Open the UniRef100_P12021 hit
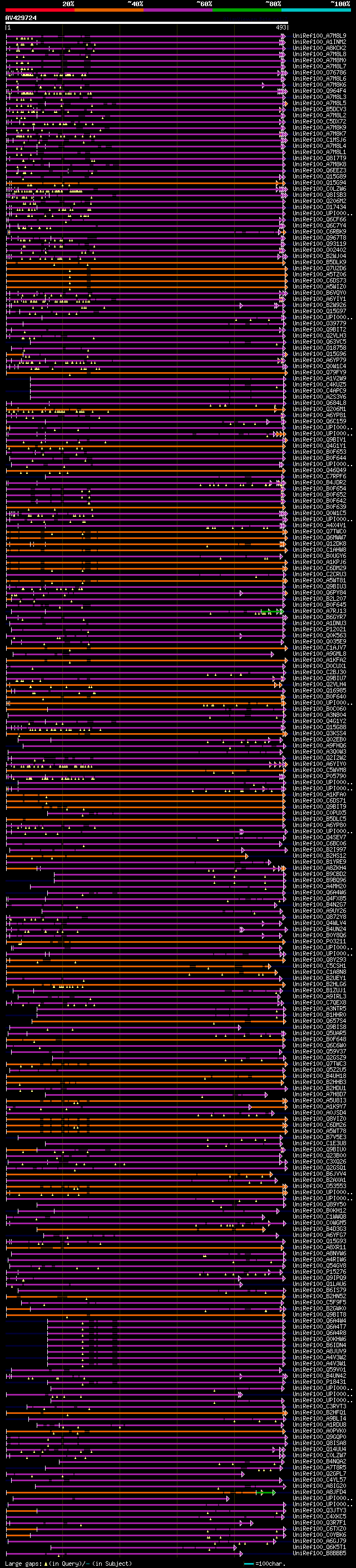The height and width of the screenshot is (1568, 356). (319, 630)
